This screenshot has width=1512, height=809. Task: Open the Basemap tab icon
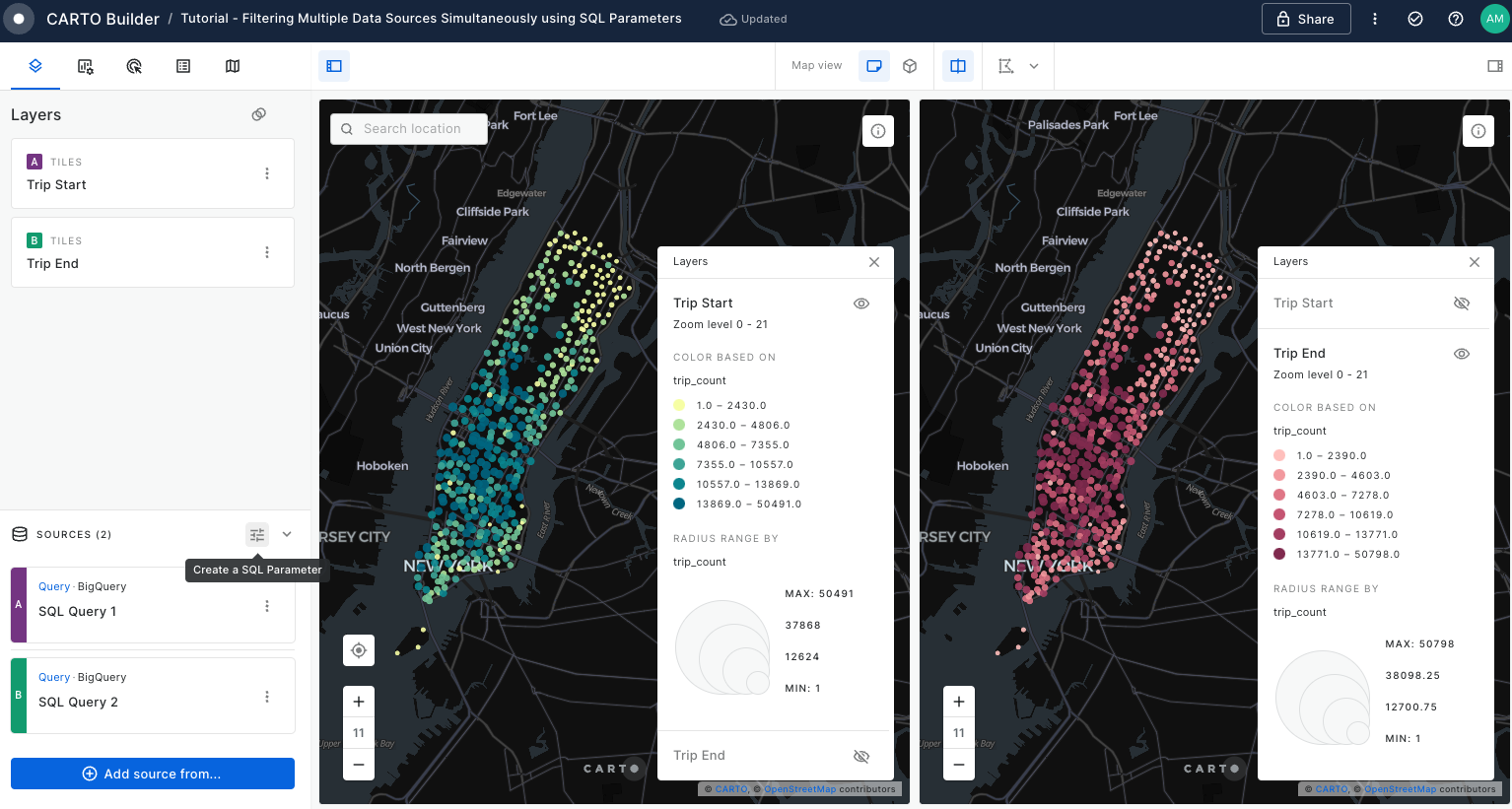click(233, 66)
